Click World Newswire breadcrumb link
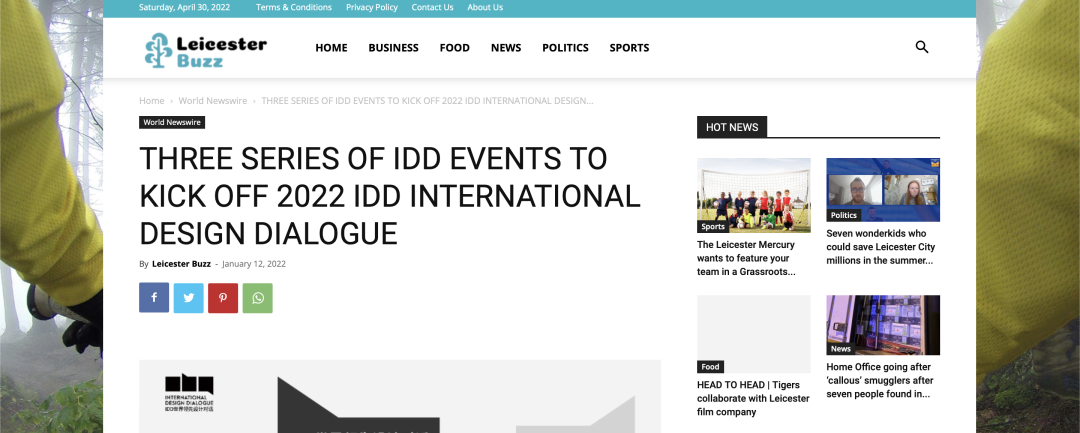Image resolution: width=1080 pixels, height=433 pixels. click(x=213, y=101)
